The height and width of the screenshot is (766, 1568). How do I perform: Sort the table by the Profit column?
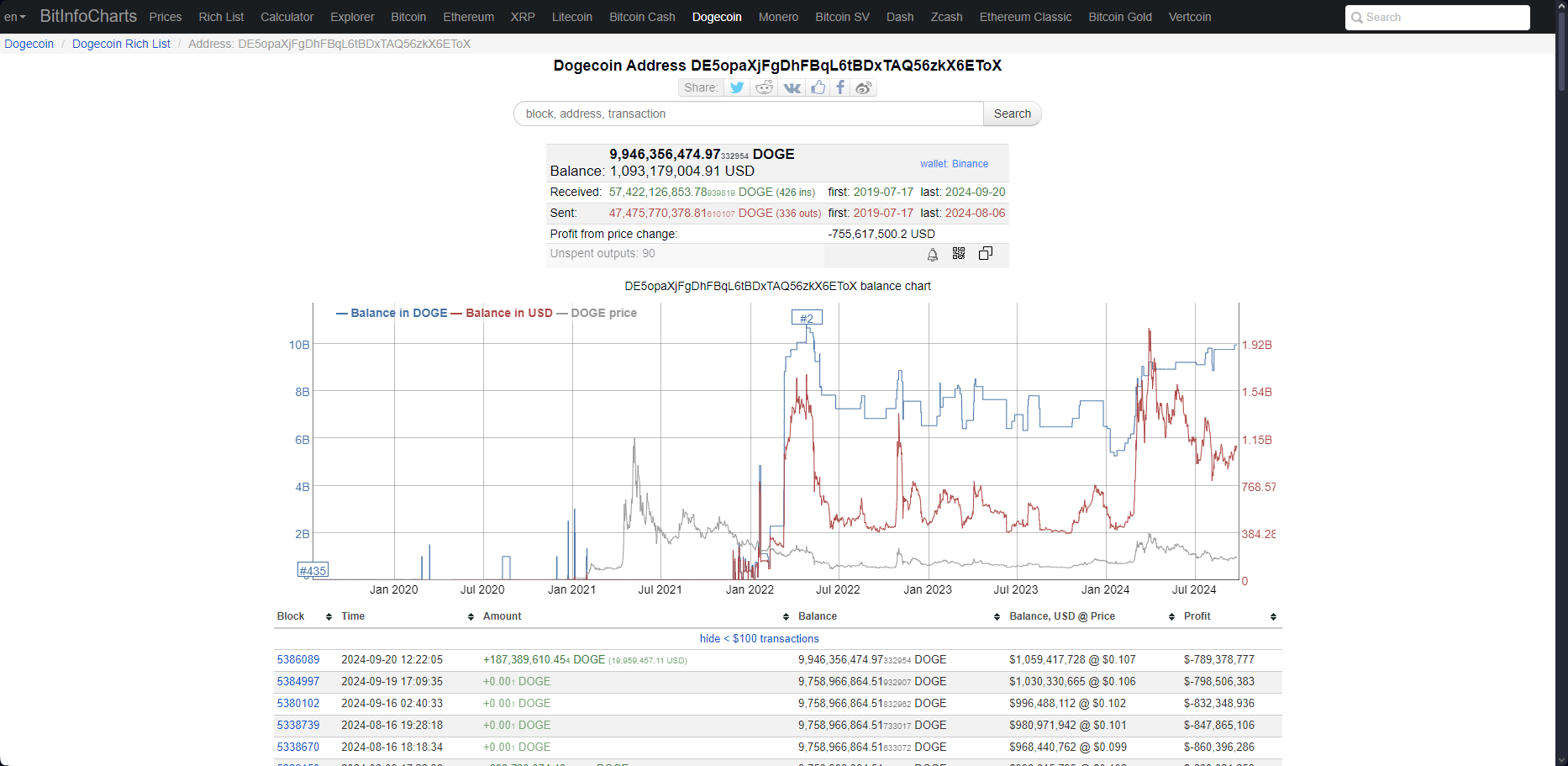[1272, 616]
